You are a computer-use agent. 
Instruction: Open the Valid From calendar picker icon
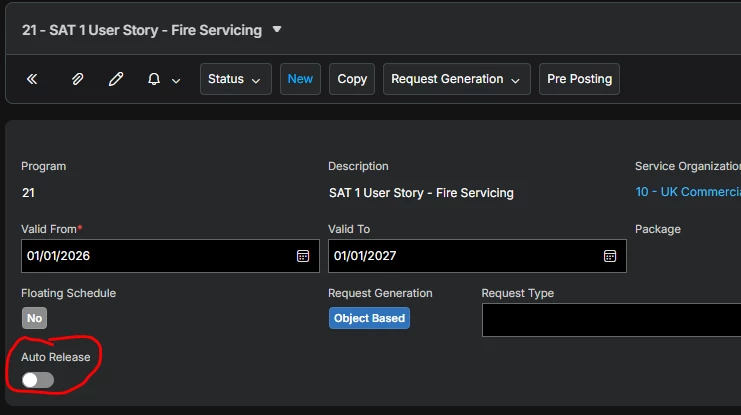pyautogui.click(x=303, y=256)
